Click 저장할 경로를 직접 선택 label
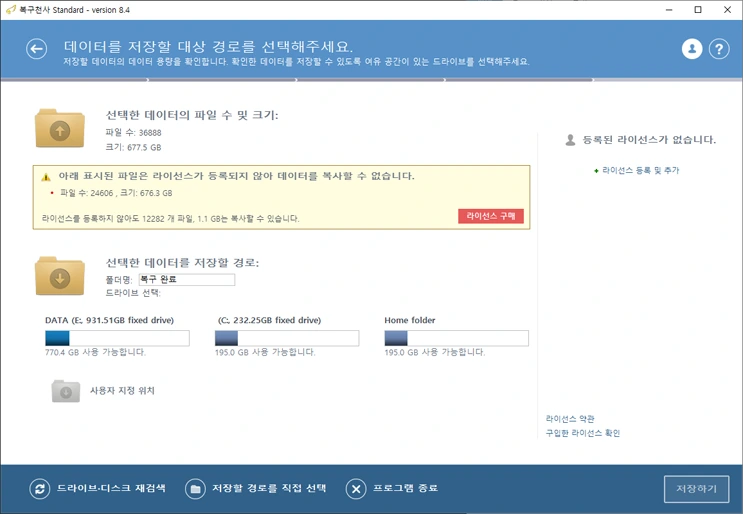Viewport: 743px width, 514px height. pos(269,488)
